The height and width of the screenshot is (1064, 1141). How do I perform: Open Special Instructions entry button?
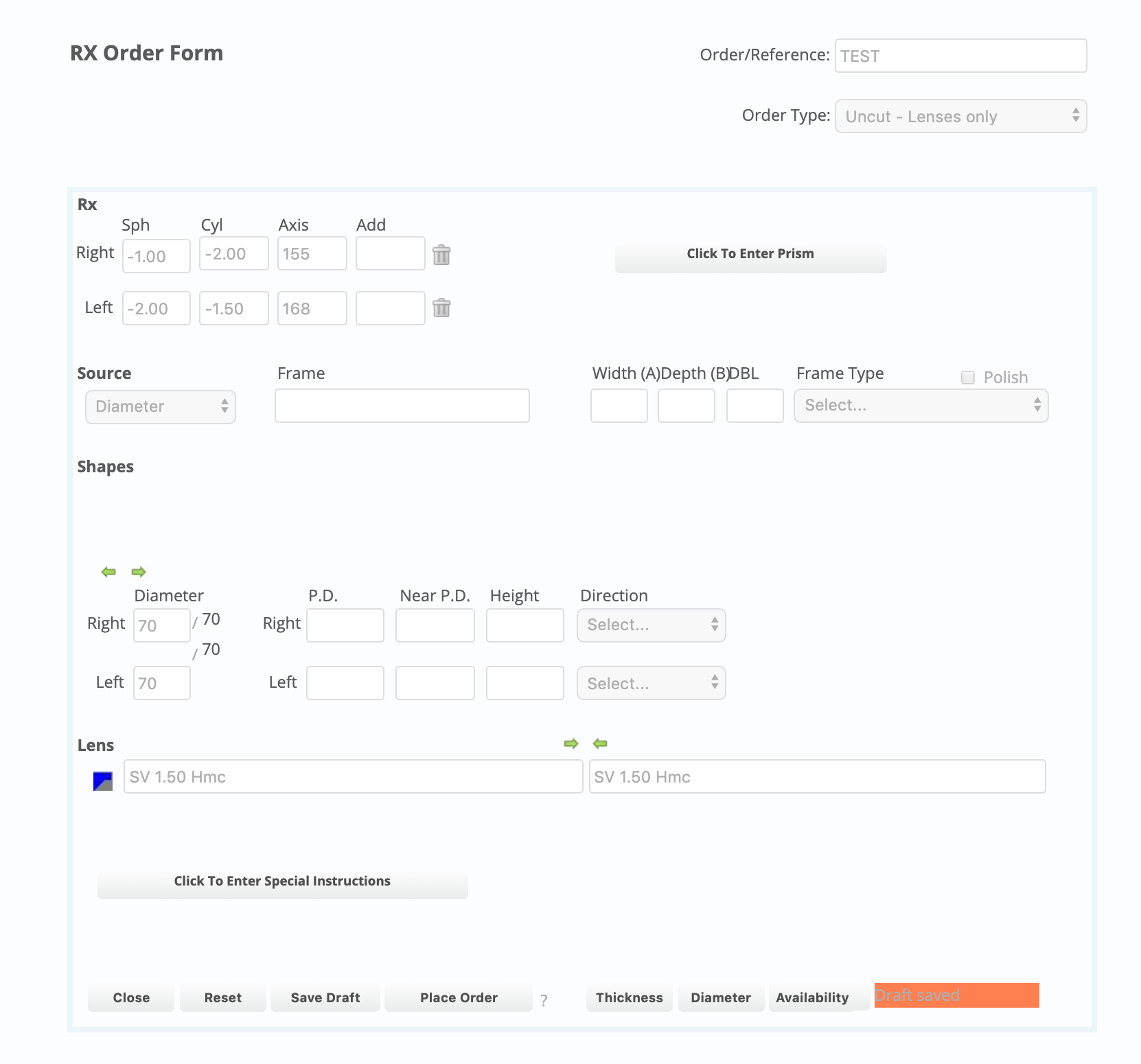282,881
